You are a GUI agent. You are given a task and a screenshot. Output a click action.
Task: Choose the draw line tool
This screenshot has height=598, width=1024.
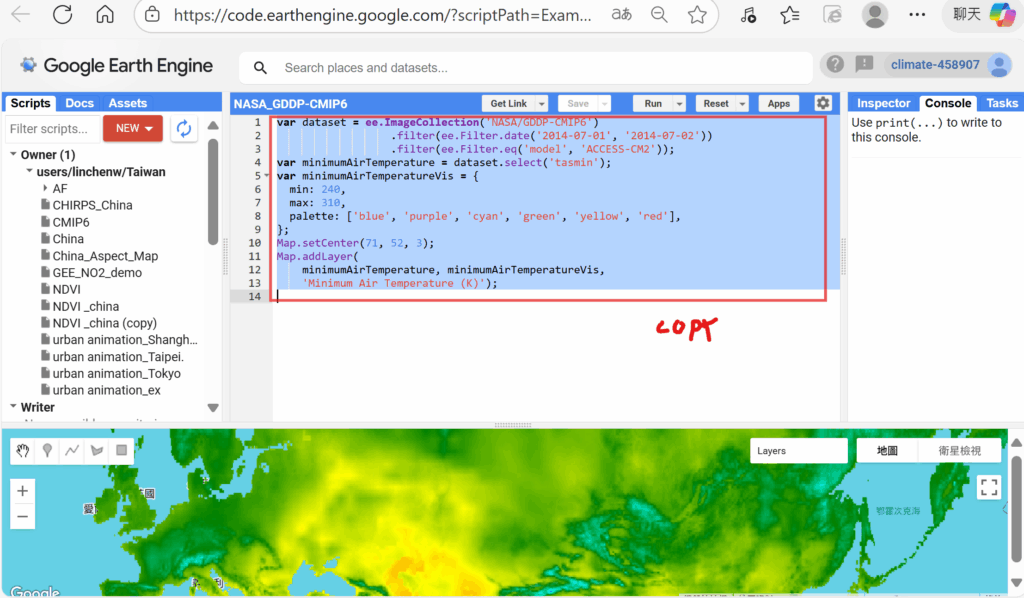coord(72,451)
